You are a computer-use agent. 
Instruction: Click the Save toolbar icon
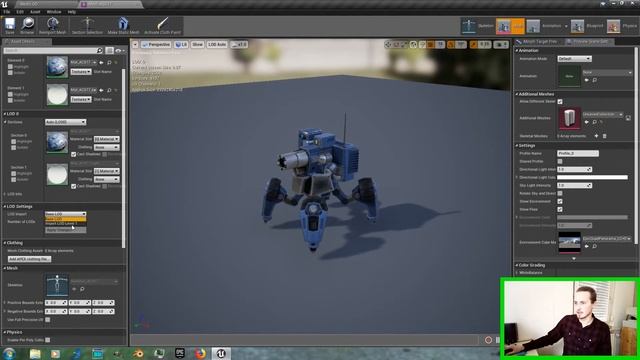tap(10, 26)
